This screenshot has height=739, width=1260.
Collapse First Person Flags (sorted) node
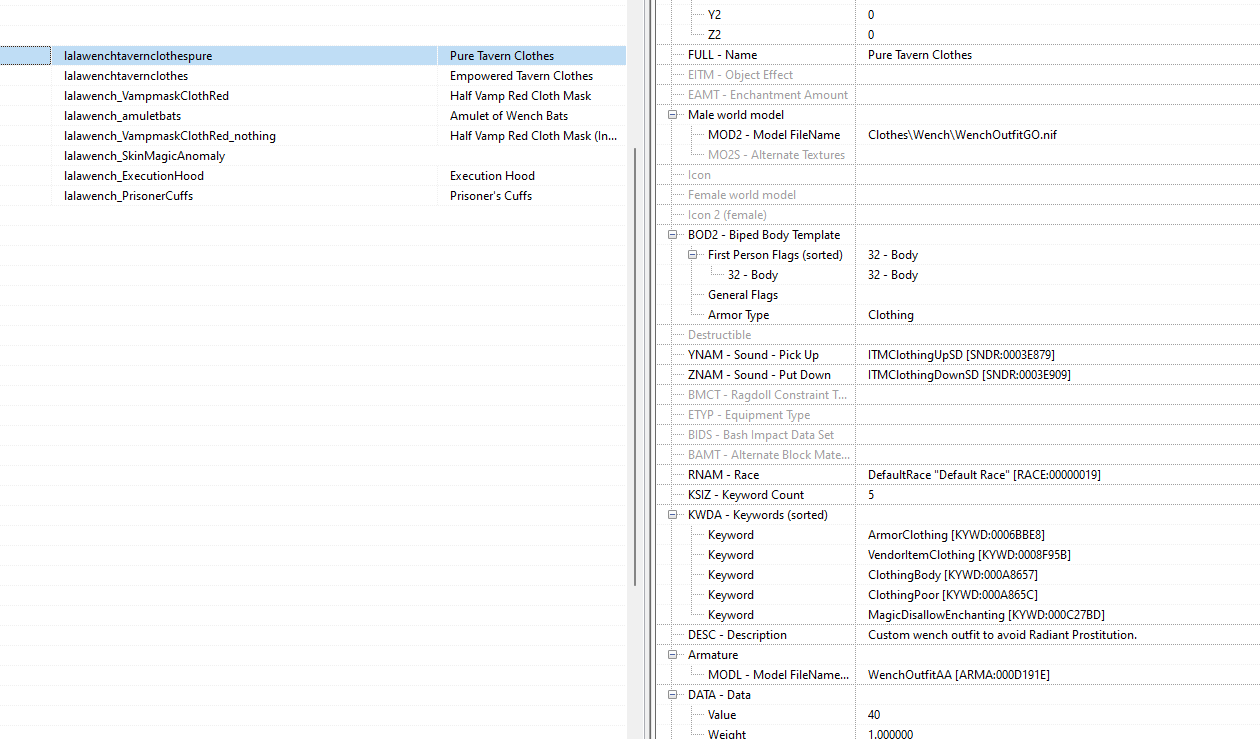tap(692, 255)
